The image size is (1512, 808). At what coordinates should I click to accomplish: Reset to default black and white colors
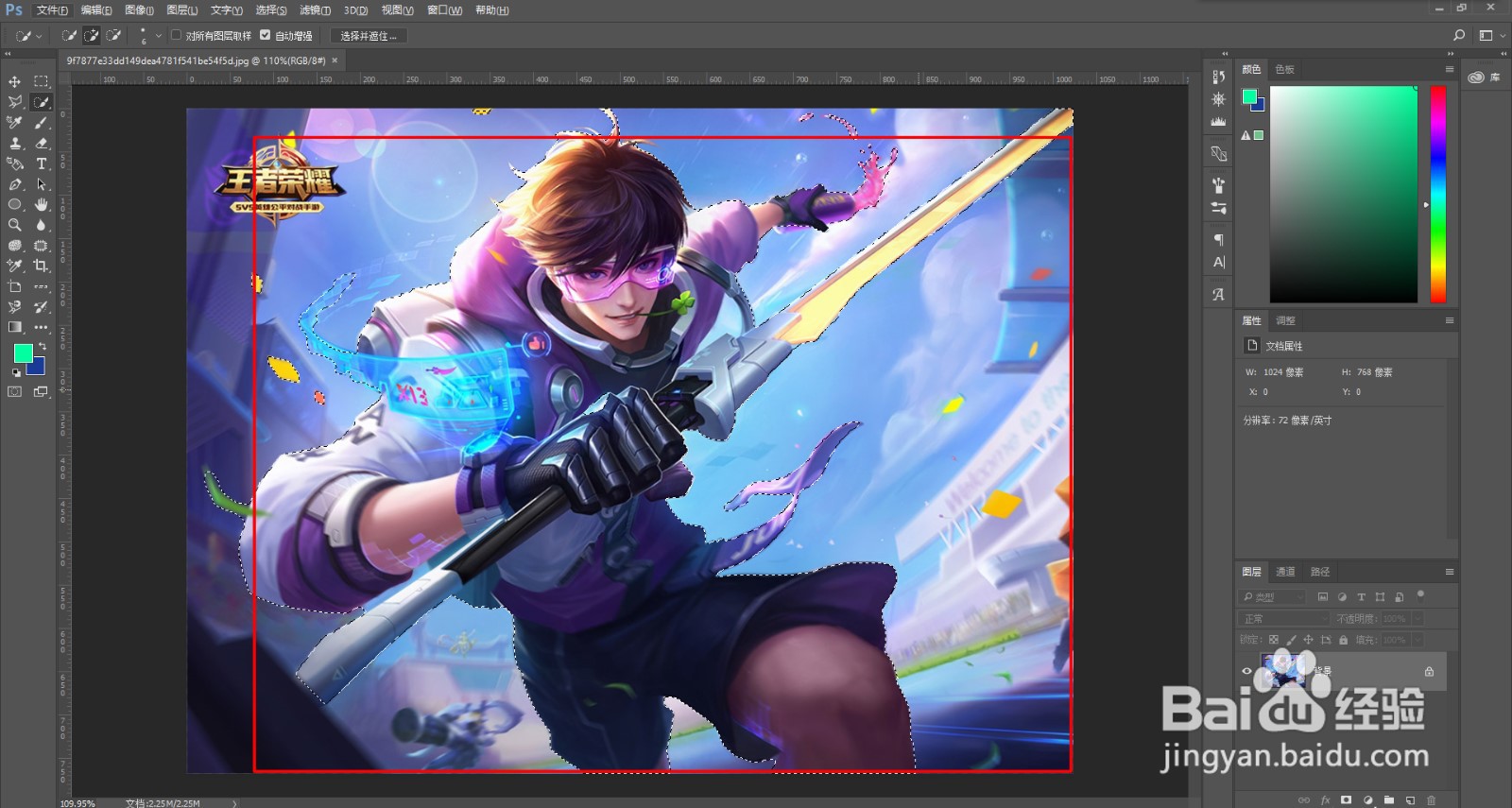tap(16, 372)
